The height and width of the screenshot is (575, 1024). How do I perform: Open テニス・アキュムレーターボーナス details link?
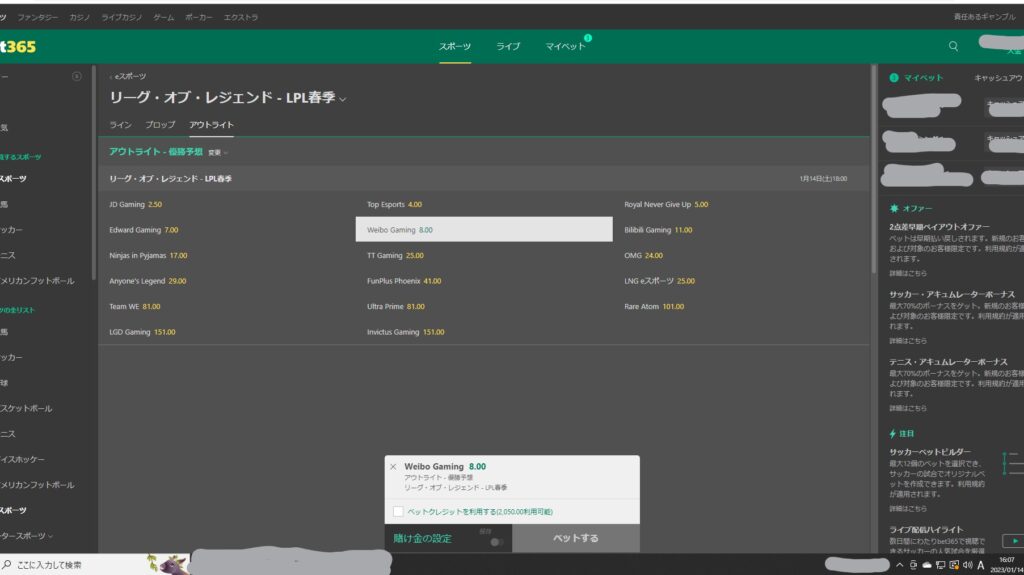pos(908,408)
